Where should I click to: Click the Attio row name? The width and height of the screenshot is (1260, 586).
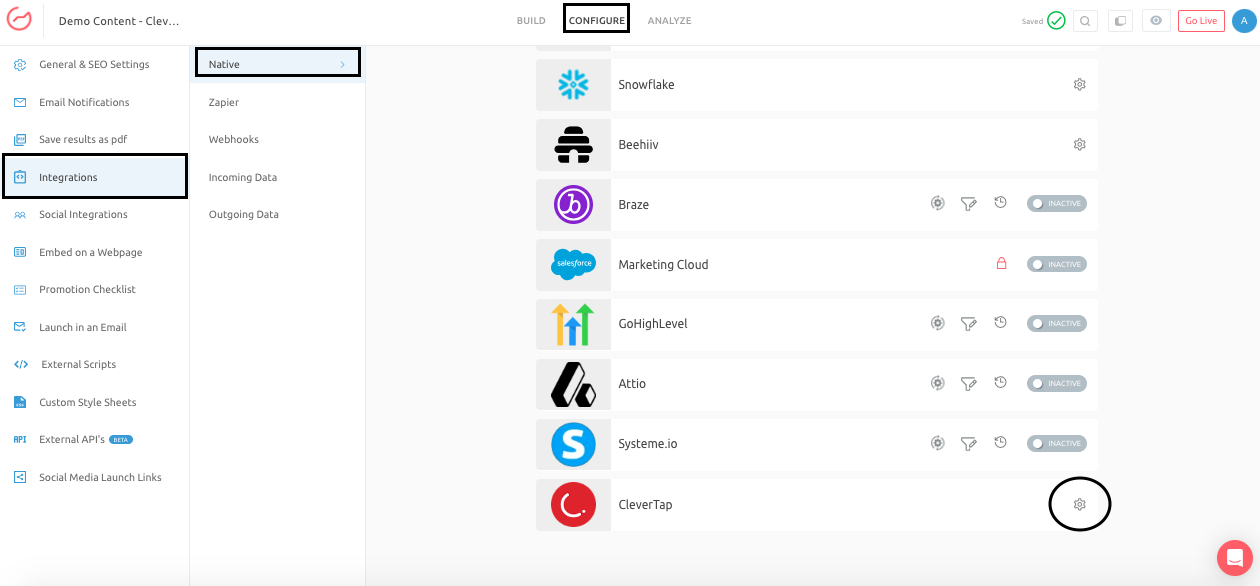(632, 384)
